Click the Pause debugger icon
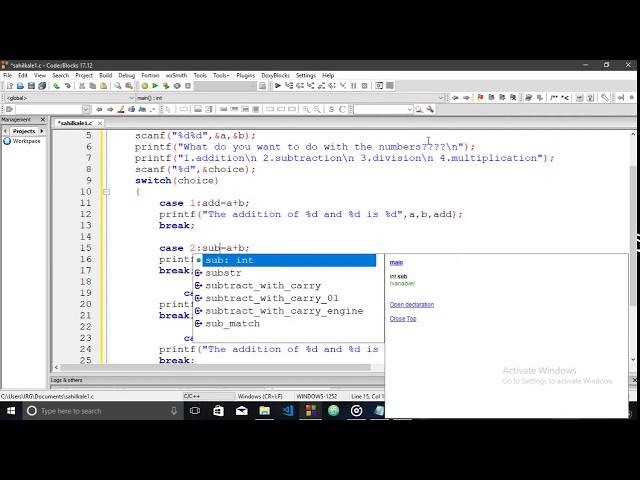 click(x=353, y=86)
